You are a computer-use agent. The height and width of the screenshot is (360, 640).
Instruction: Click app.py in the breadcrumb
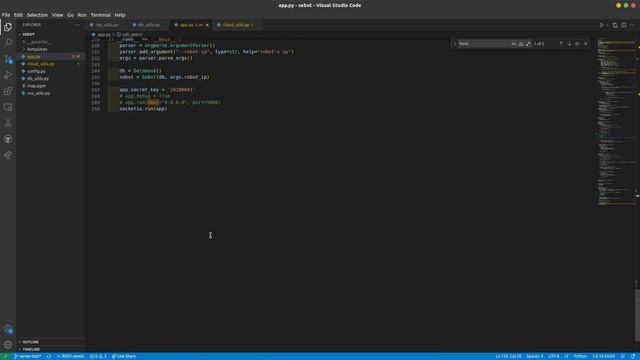[x=104, y=35]
